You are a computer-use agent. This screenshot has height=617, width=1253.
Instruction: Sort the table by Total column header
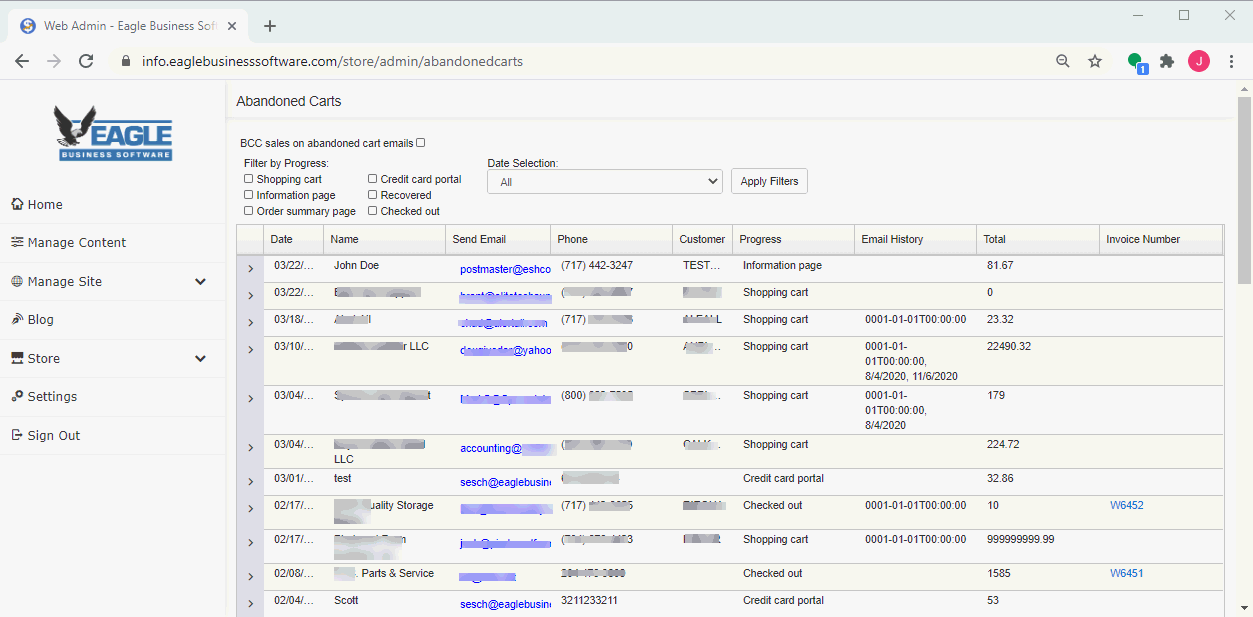click(995, 240)
